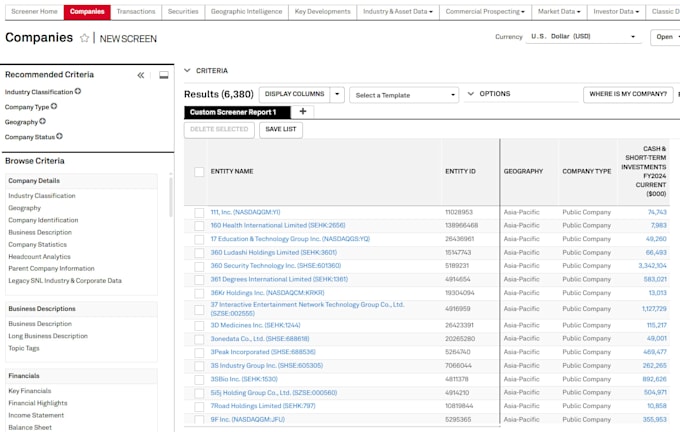Click the Browse Criteria panel scrollbar

coord(170,197)
